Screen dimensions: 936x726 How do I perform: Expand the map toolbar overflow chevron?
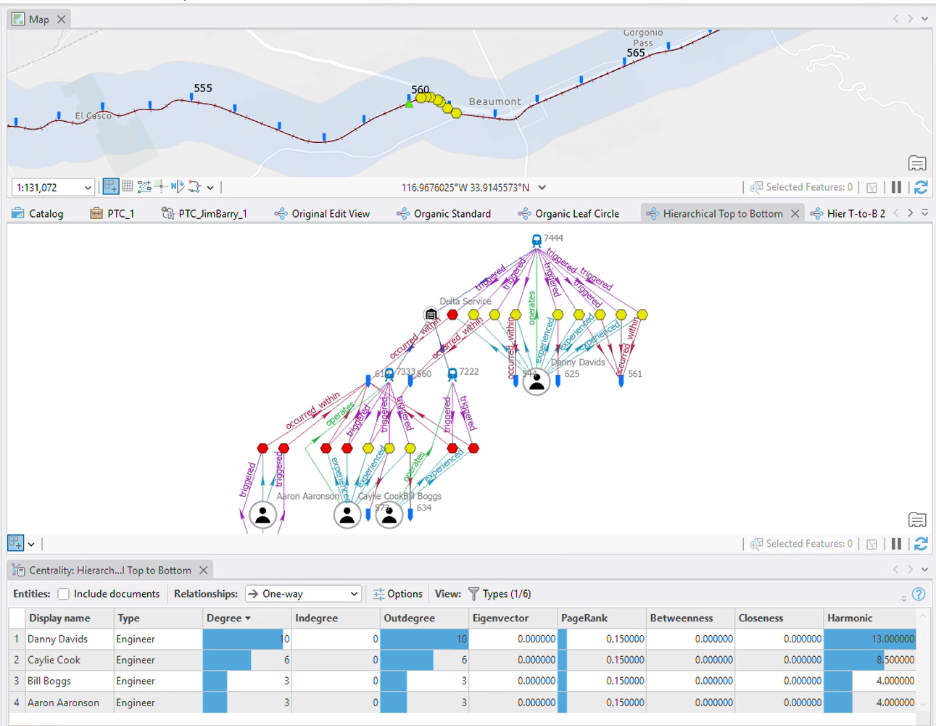[210, 187]
